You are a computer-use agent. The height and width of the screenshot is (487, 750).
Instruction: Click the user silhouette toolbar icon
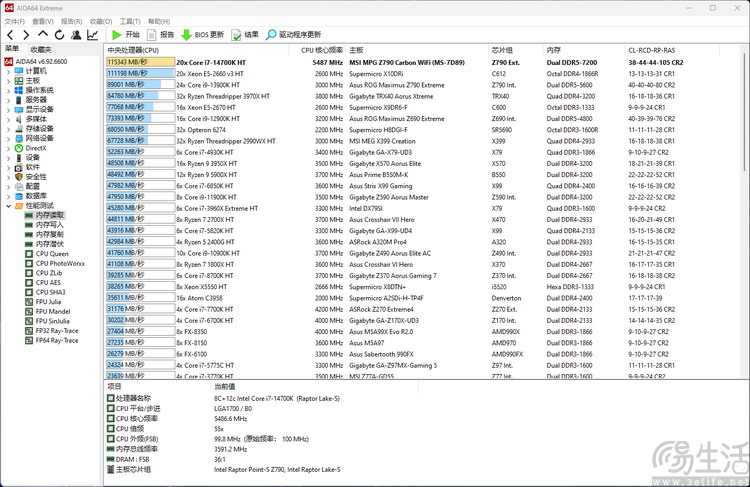click(76, 34)
